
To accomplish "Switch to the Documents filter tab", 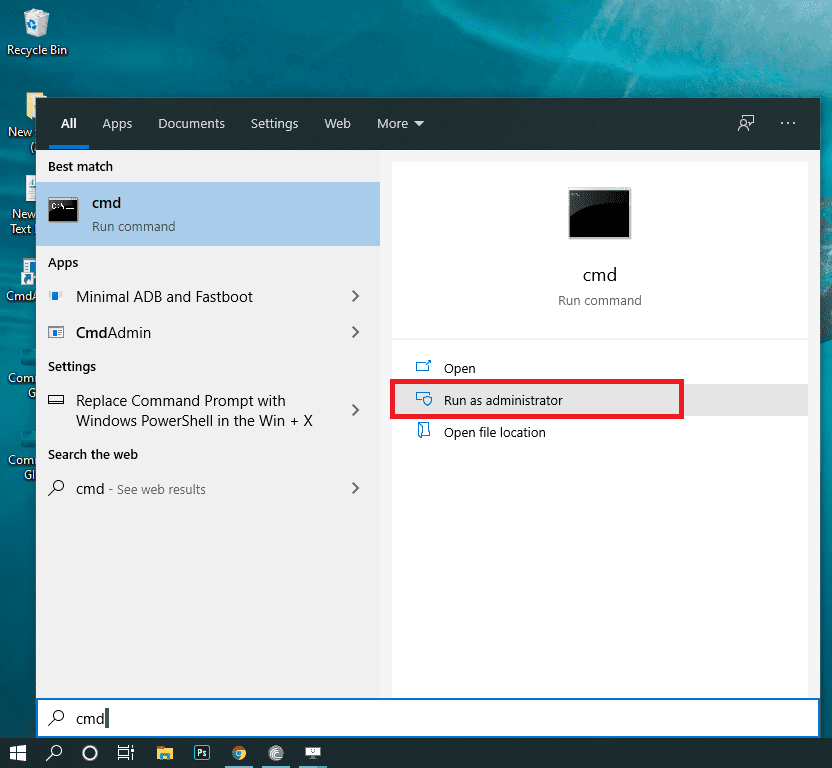I will [x=191, y=124].
